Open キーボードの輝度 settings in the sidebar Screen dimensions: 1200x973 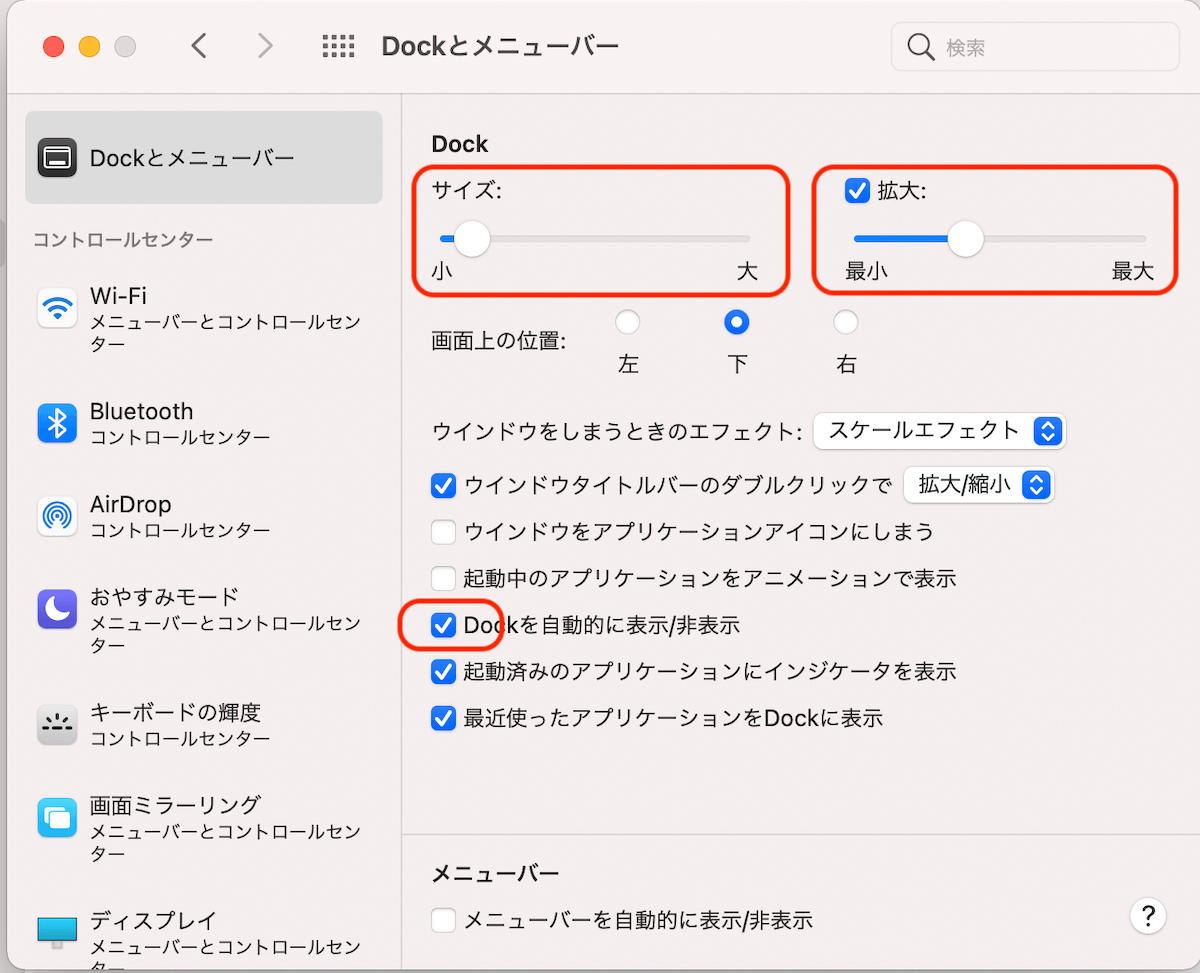(204, 724)
